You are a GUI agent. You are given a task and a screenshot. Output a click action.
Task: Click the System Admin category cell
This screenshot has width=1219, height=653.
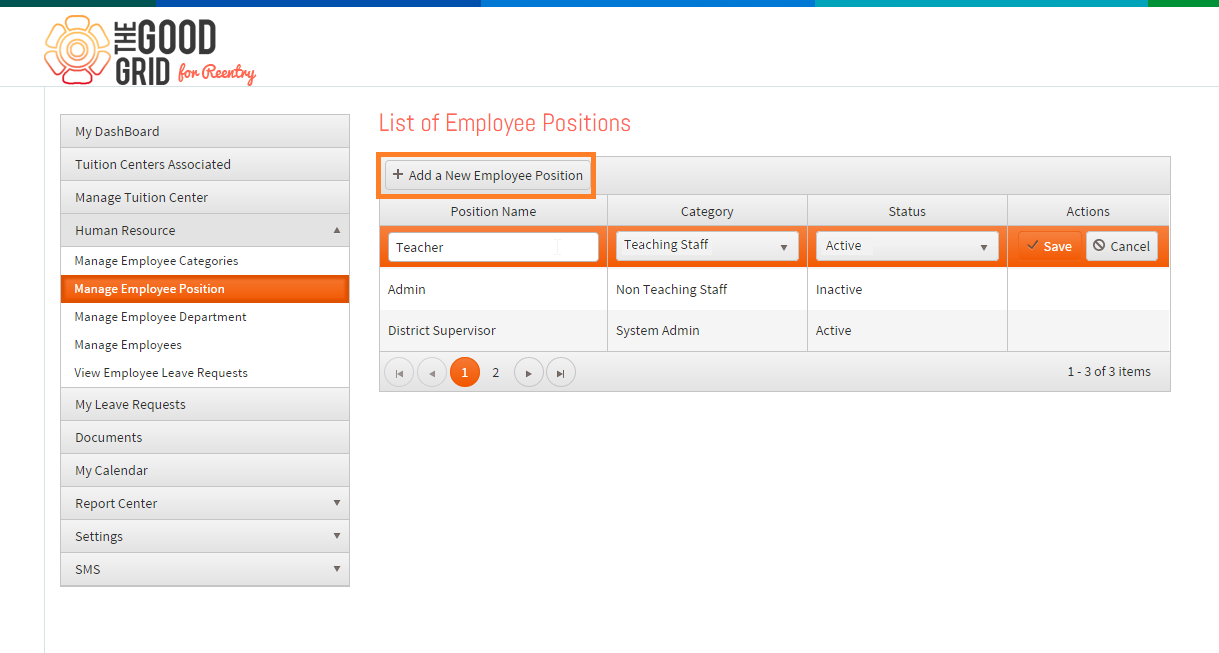707,330
